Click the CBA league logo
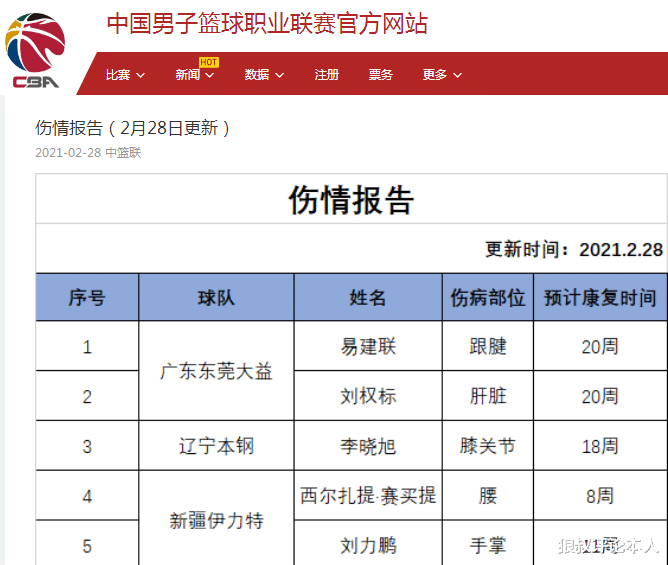 pos(35,51)
